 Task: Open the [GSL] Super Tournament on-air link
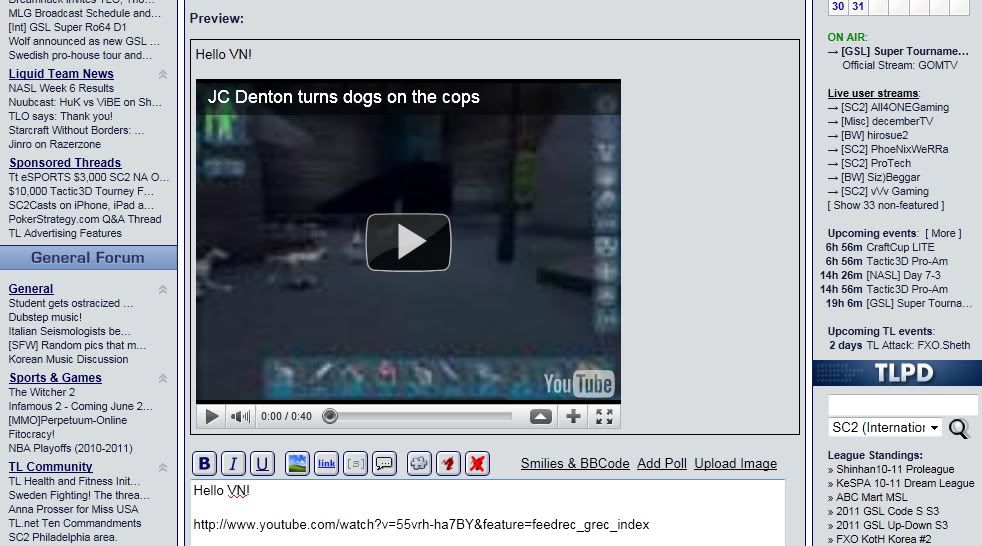(905, 51)
